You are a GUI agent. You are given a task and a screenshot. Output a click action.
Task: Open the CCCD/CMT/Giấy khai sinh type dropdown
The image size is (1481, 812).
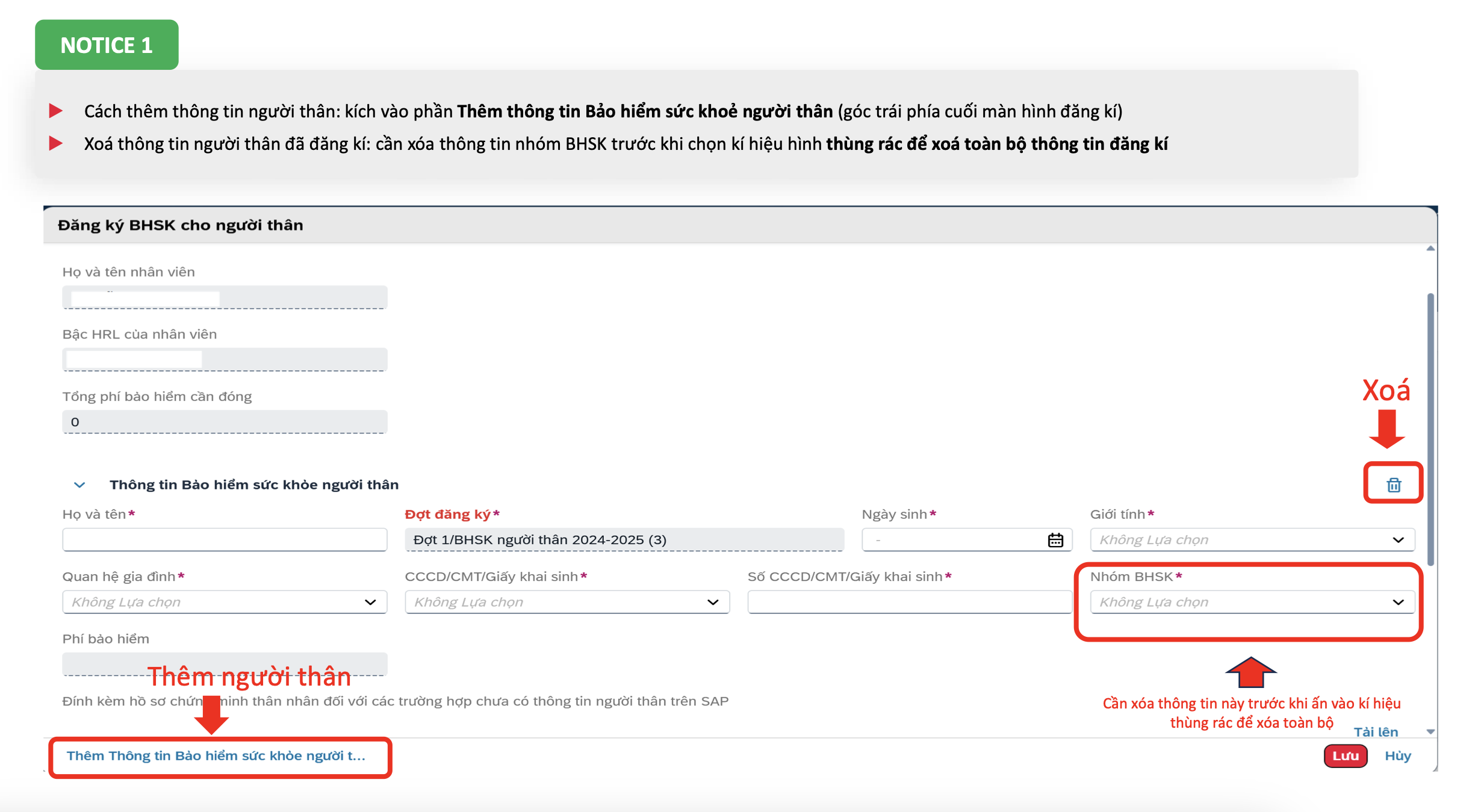[567, 602]
